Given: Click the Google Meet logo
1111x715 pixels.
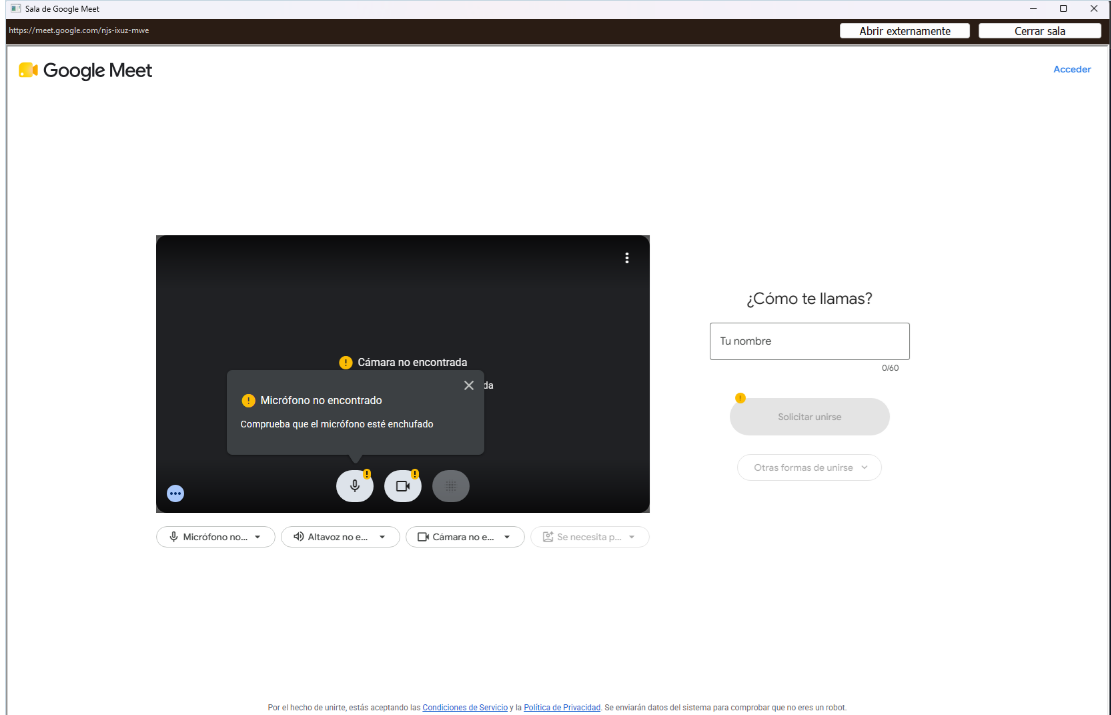Looking at the screenshot, I should 85,70.
